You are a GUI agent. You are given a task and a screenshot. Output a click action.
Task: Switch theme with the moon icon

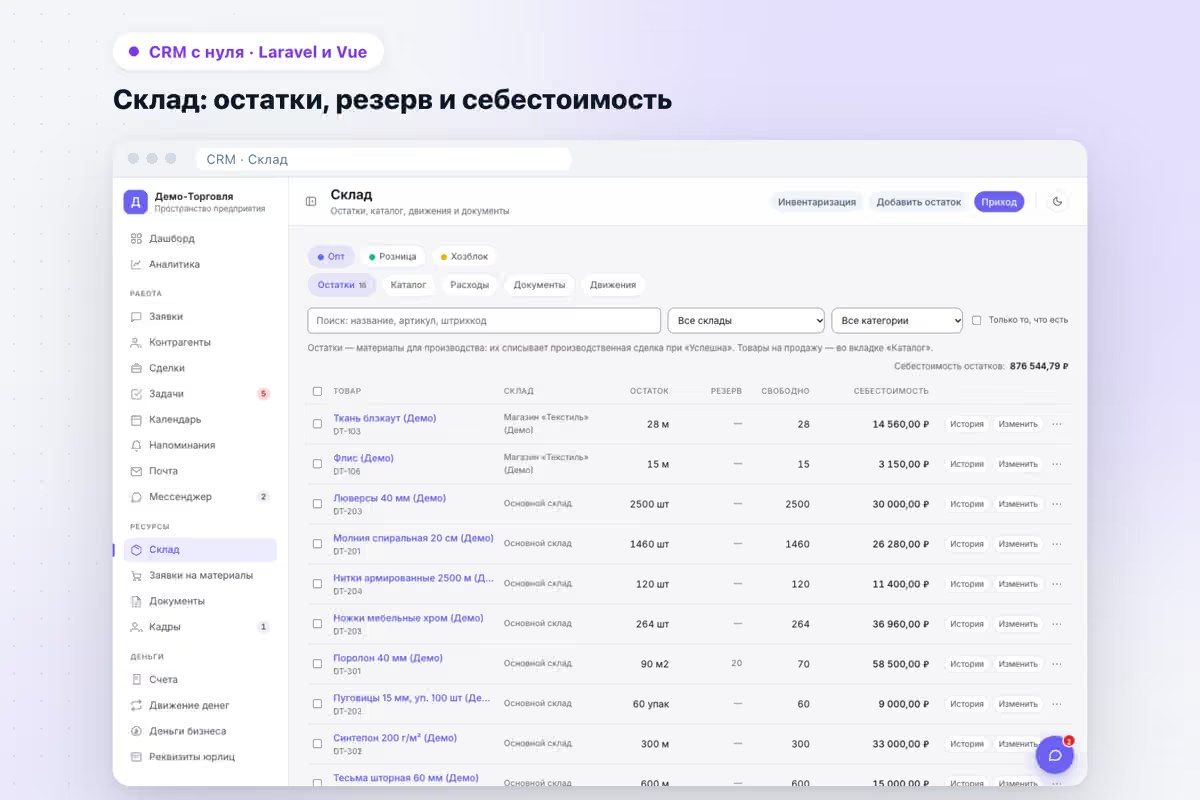point(1058,202)
